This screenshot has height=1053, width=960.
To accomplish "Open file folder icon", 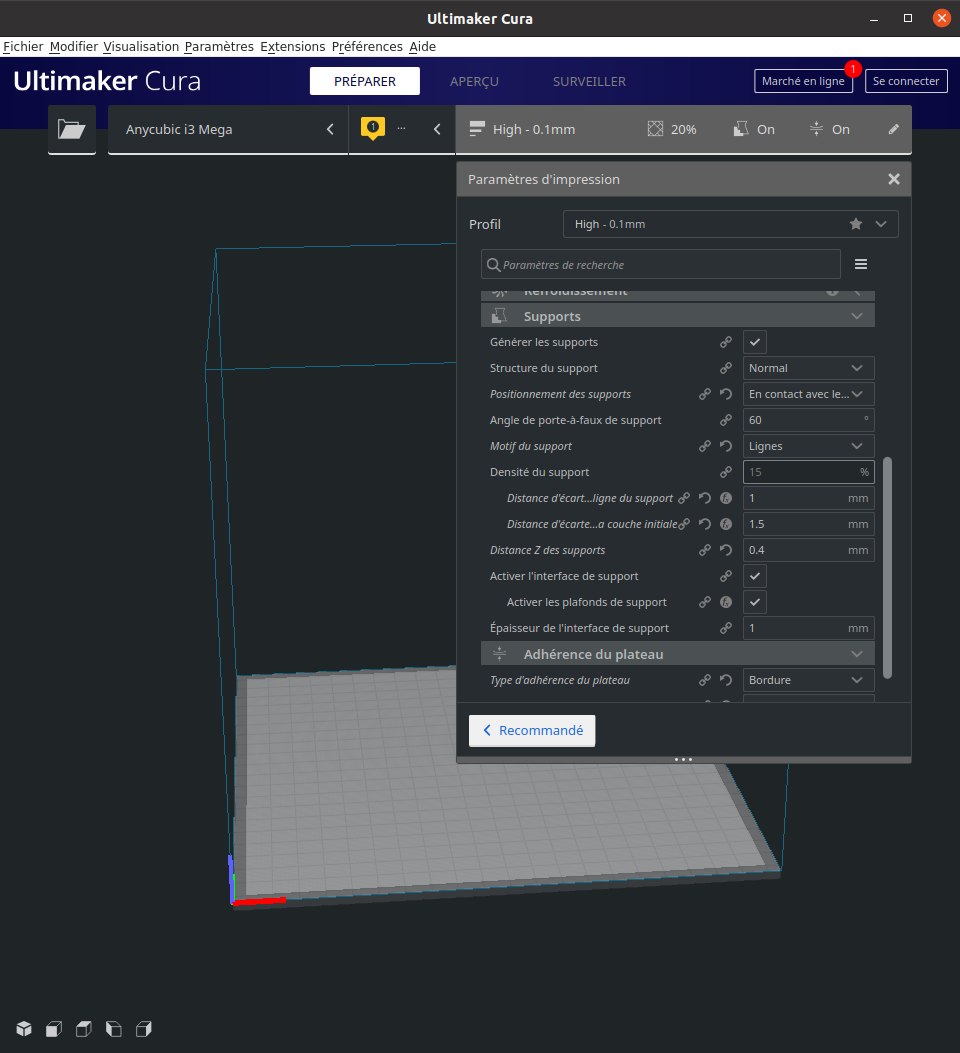I will [x=71, y=129].
